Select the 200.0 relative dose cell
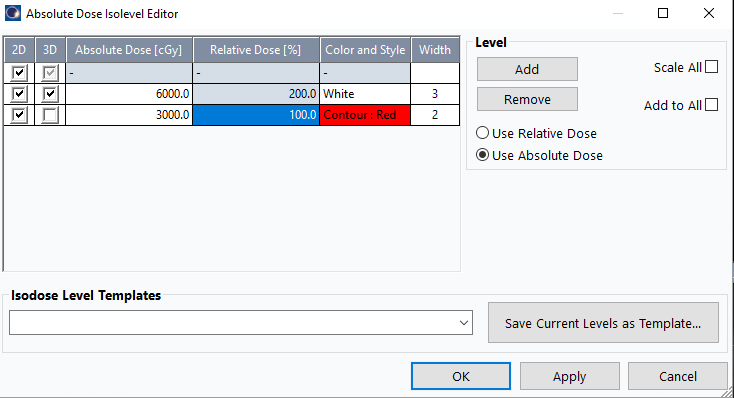This screenshot has width=734, height=398. (x=256, y=94)
